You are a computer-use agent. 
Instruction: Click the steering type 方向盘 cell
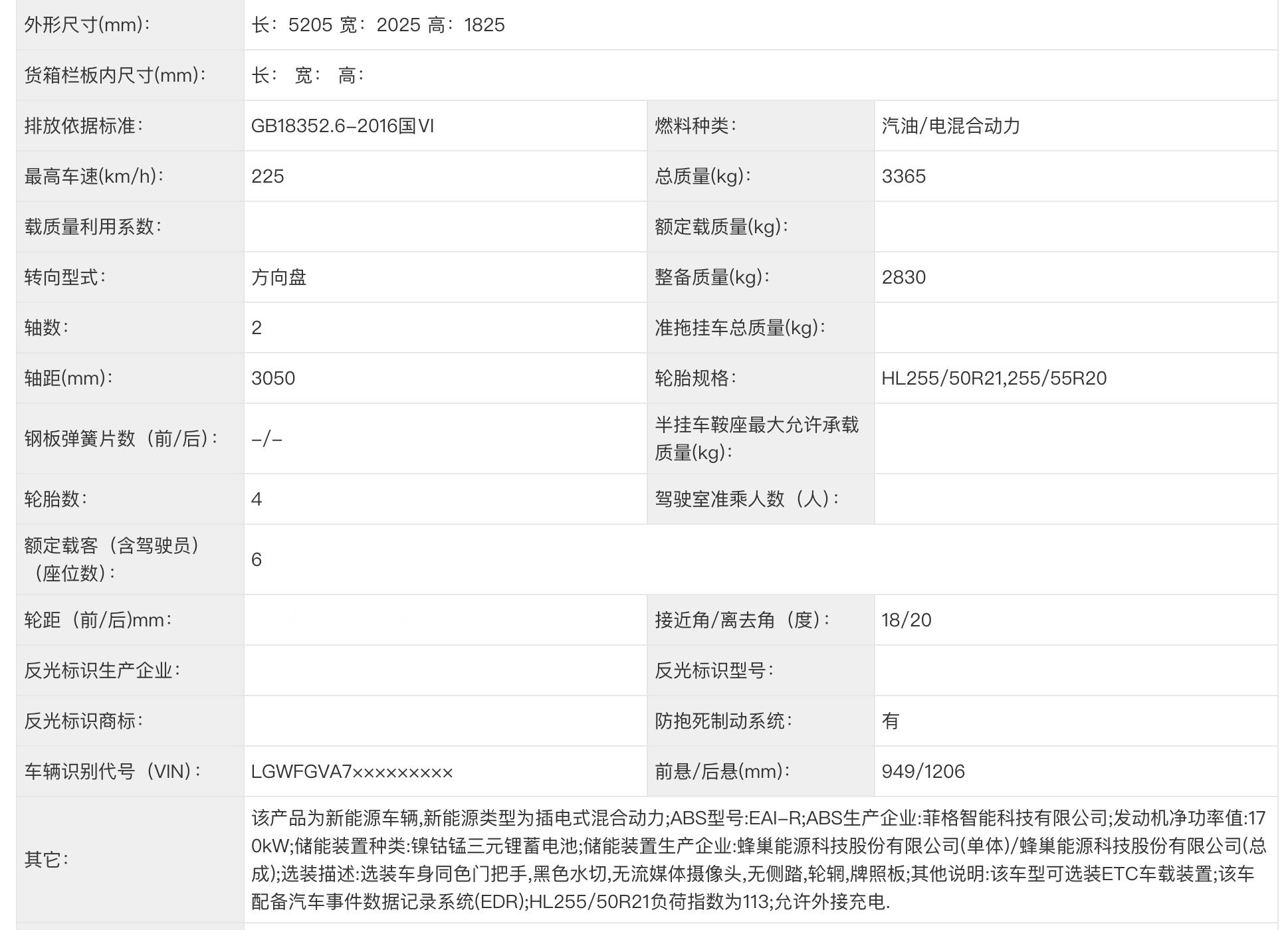278,278
